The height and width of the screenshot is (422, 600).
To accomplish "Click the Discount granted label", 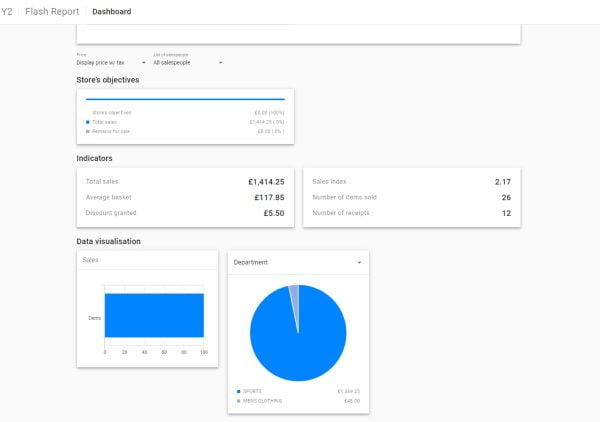I will pos(111,213).
